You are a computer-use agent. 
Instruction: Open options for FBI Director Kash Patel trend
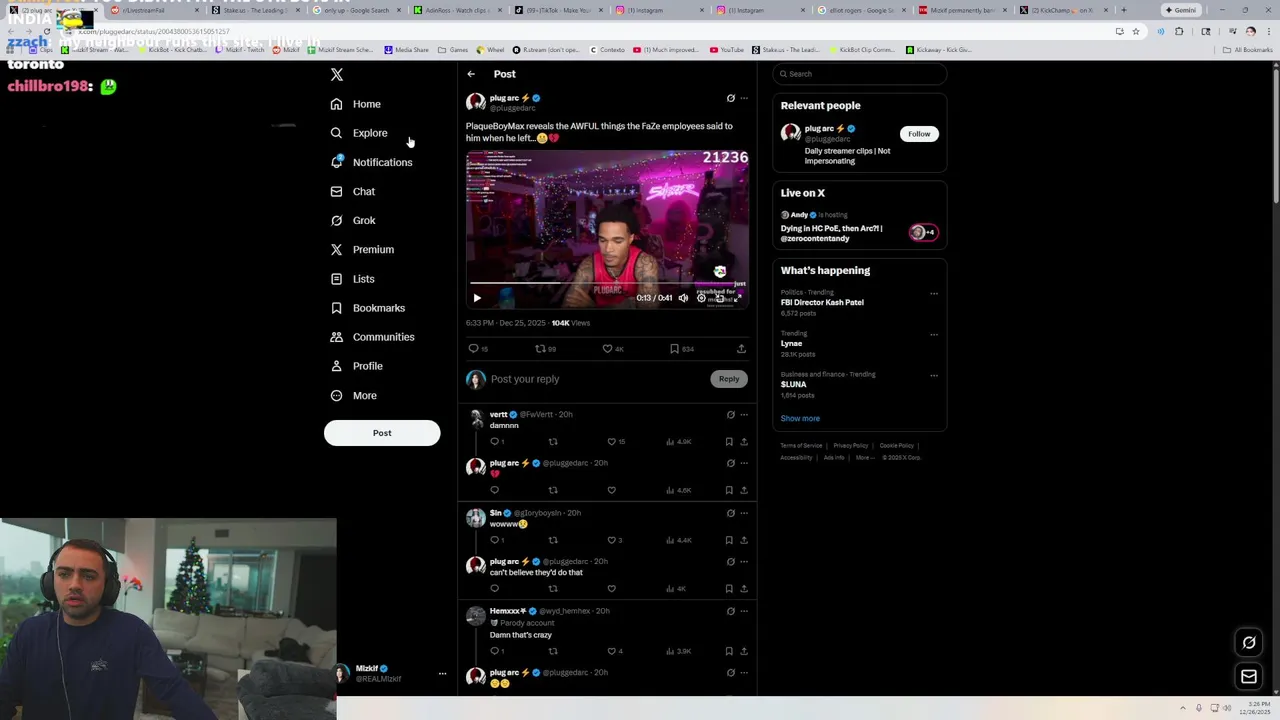[934, 294]
